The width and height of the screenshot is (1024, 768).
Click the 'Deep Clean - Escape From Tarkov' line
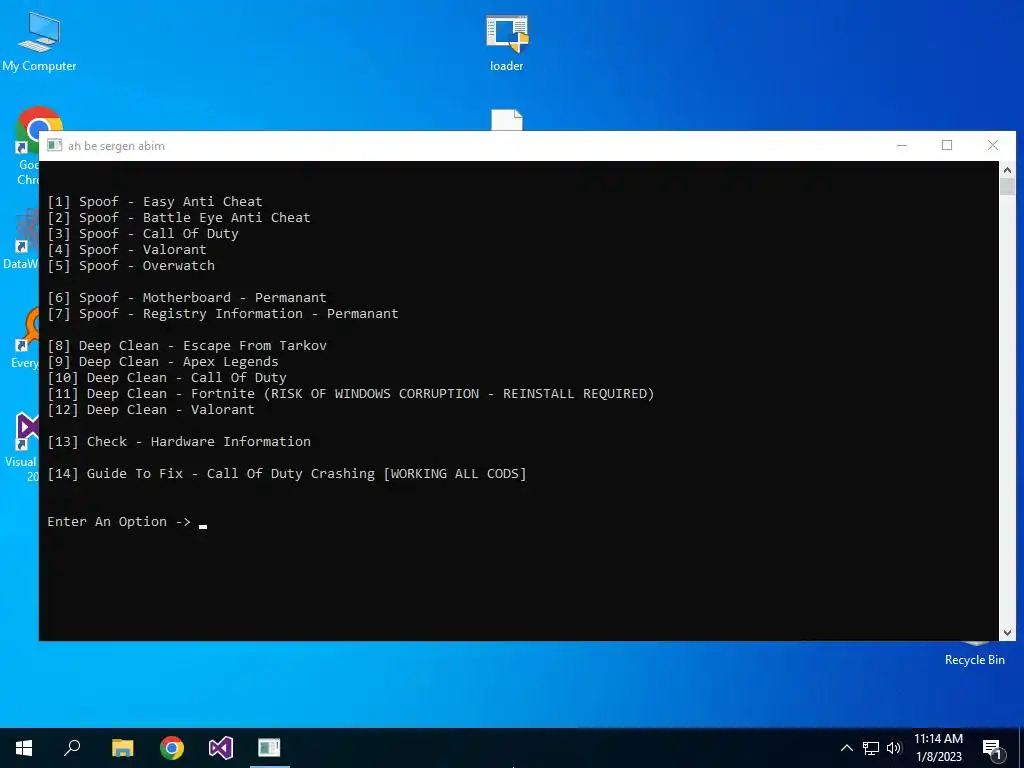point(187,345)
